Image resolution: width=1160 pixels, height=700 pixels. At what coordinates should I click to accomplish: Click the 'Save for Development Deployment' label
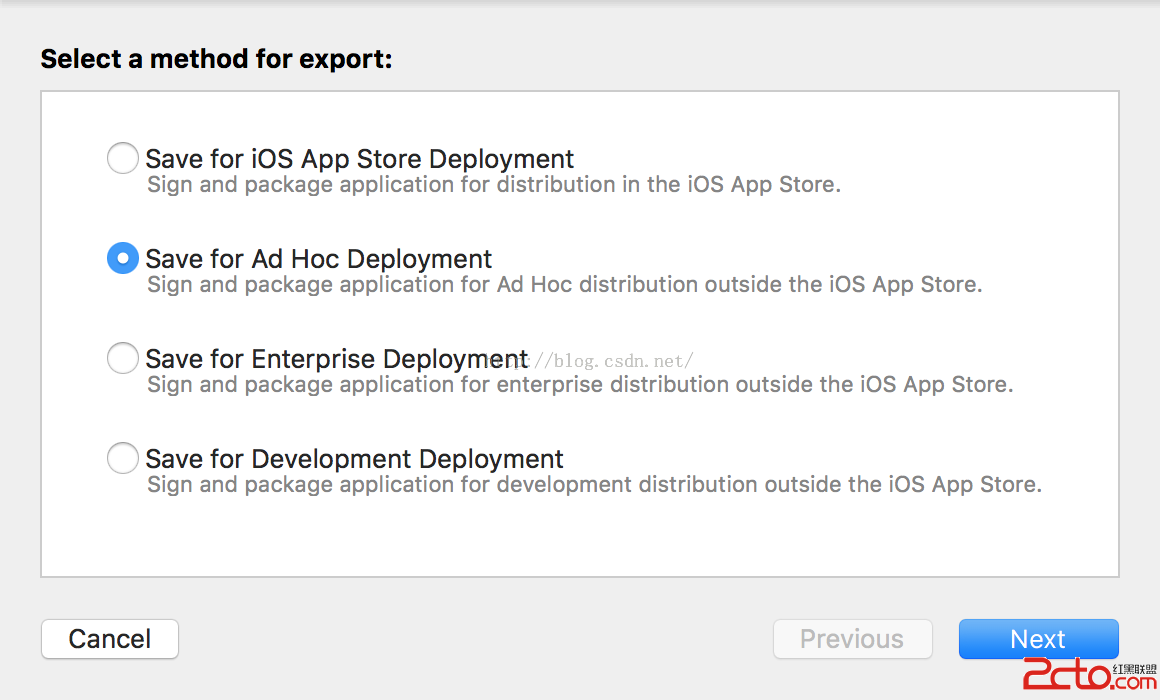[355, 459]
